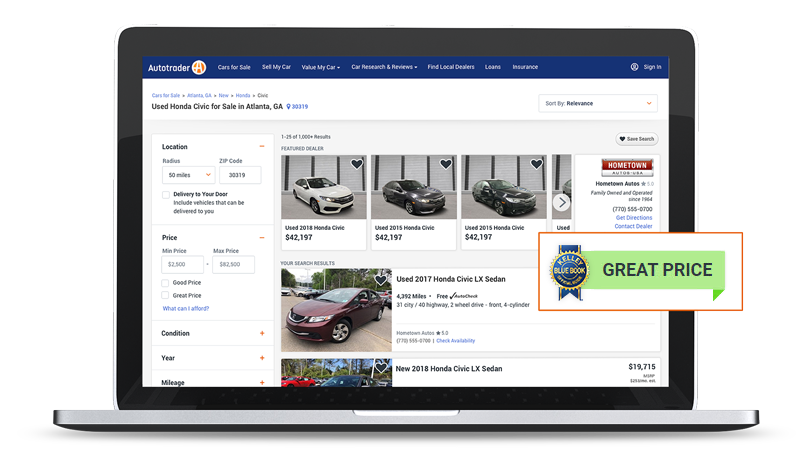Image resolution: width=800 pixels, height=473 pixels.
Task: Favorite the Used 2017 Honda Civic LX Sedan
Action: point(381,280)
